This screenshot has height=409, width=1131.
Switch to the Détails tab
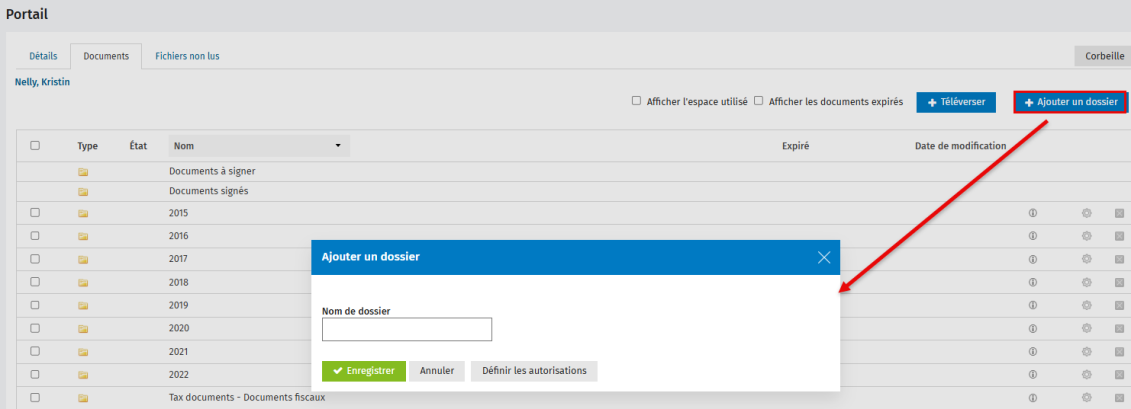pyautogui.click(x=43, y=56)
